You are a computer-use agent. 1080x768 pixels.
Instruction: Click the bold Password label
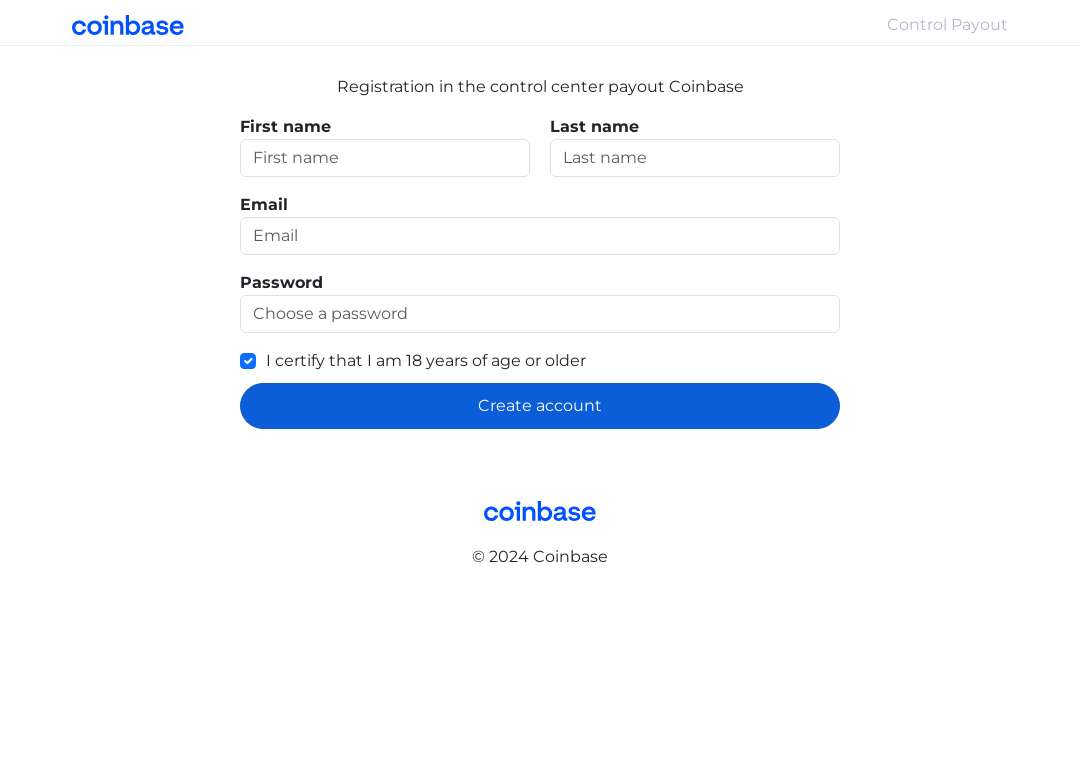pyautogui.click(x=281, y=282)
